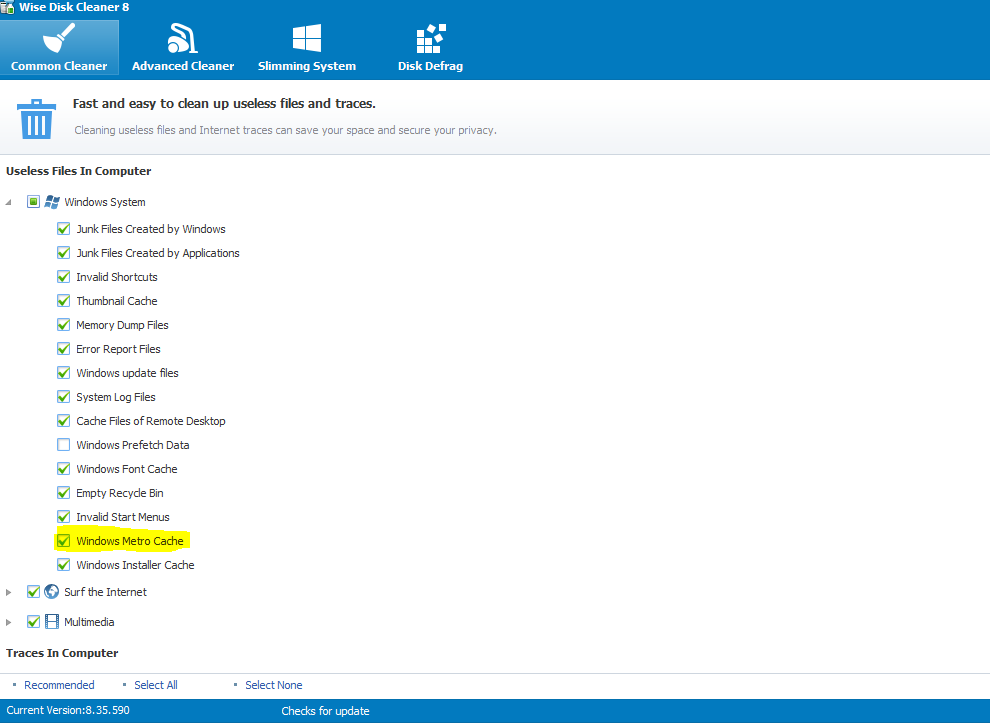Uncheck the Windows Metro Cache checkbox

pos(64,541)
